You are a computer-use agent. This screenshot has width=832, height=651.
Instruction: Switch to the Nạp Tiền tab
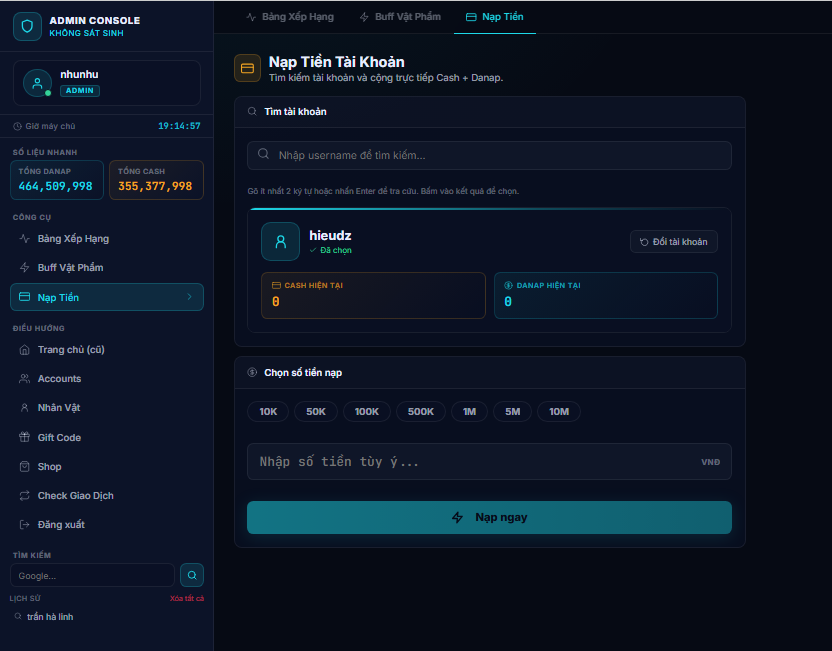pyautogui.click(x=495, y=17)
